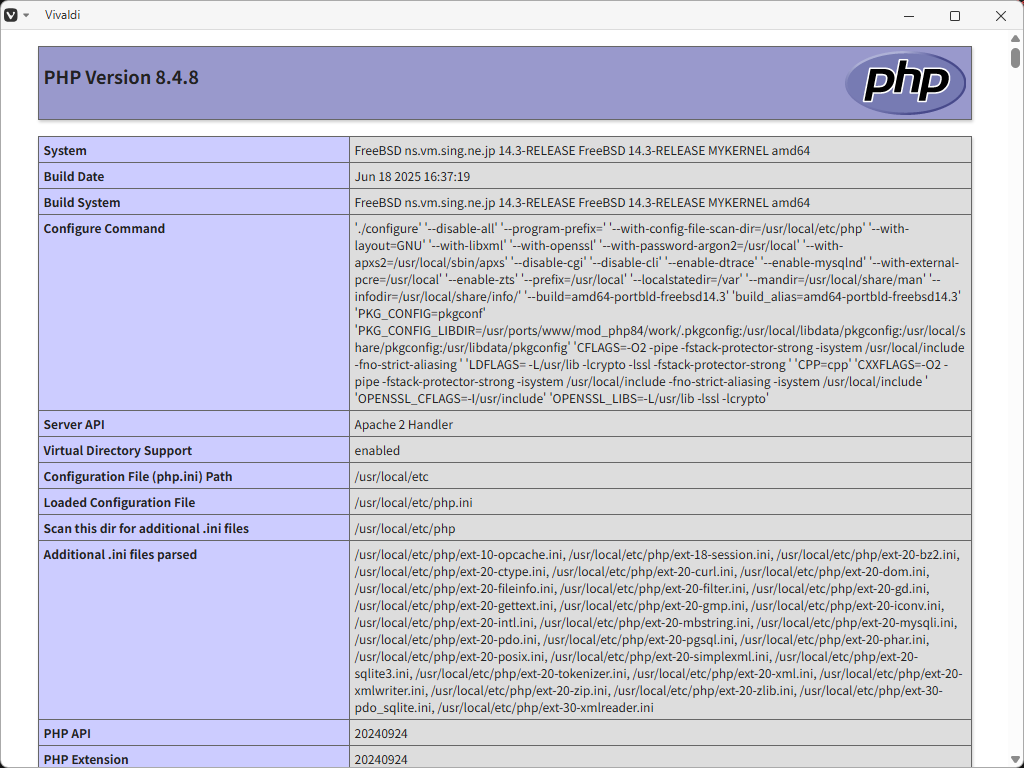Click the PHP logo in the header

point(905,83)
